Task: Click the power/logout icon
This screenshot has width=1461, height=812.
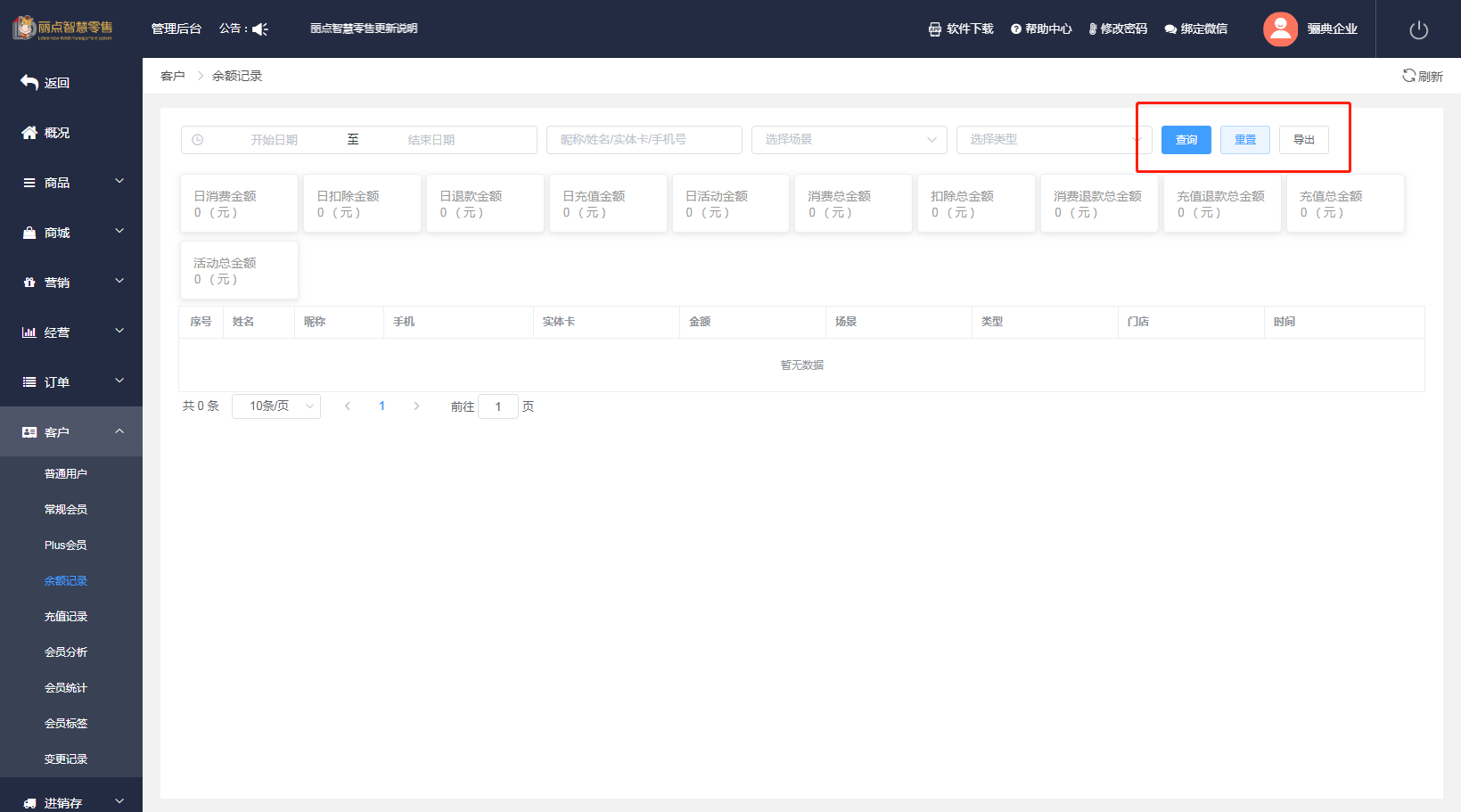Action: tap(1419, 29)
